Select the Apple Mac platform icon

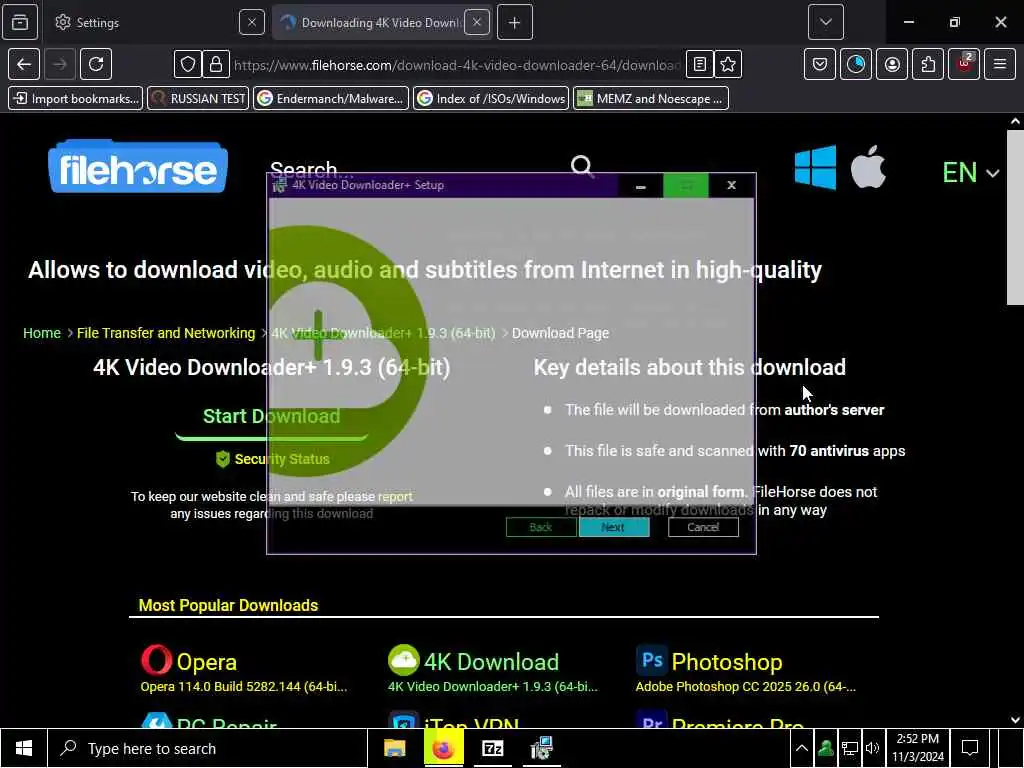click(x=868, y=167)
